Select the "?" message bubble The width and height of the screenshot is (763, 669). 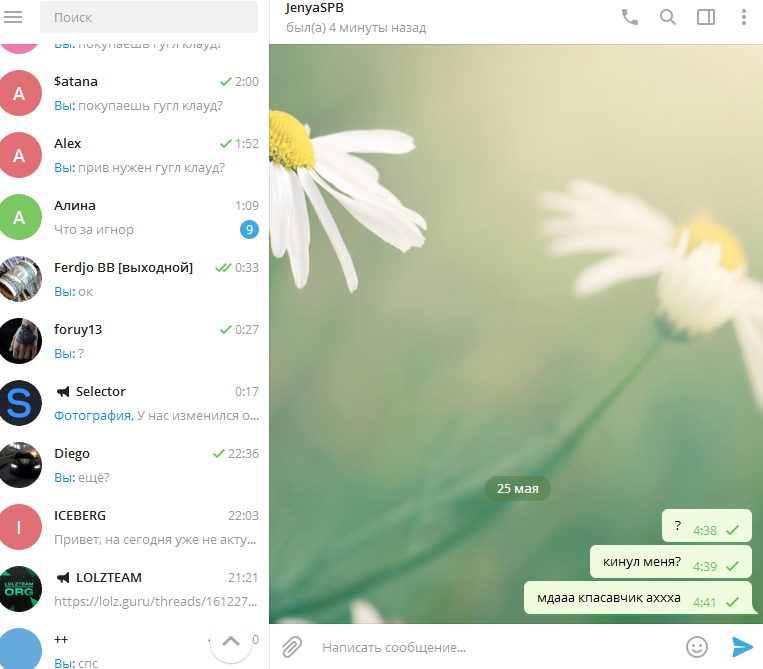pyautogui.click(x=707, y=526)
